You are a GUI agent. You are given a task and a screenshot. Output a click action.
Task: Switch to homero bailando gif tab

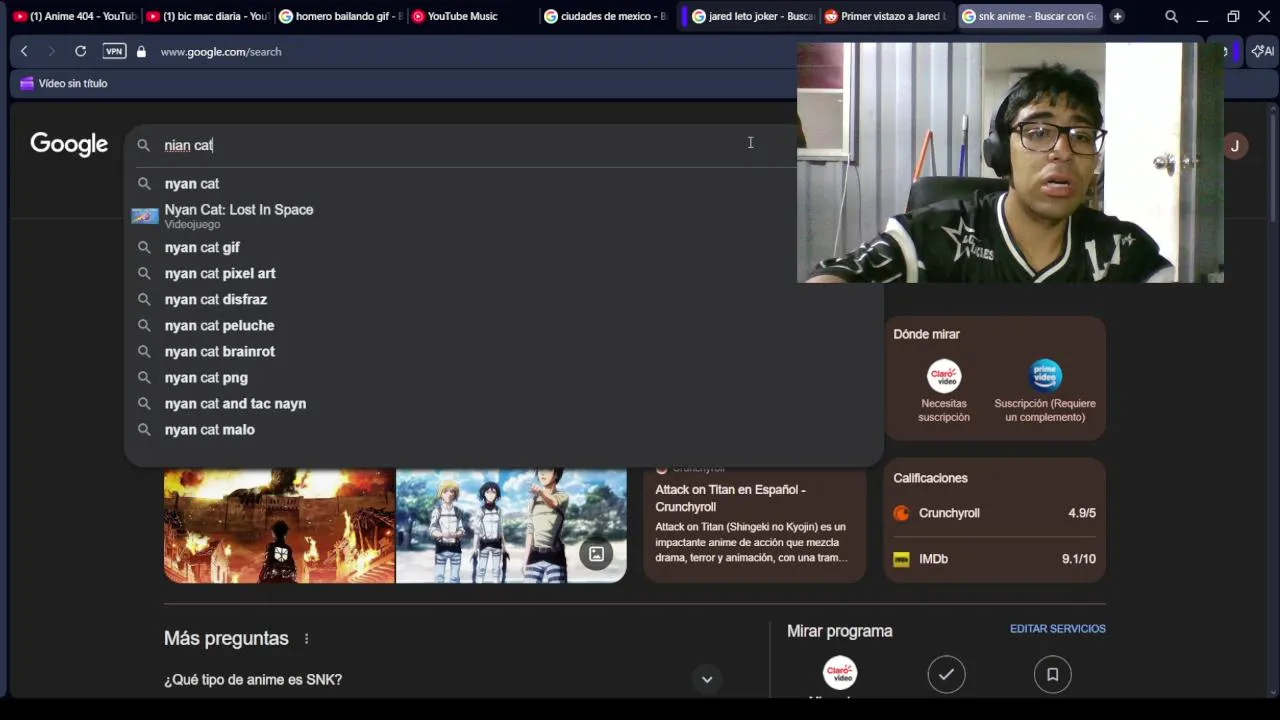tap(340, 16)
